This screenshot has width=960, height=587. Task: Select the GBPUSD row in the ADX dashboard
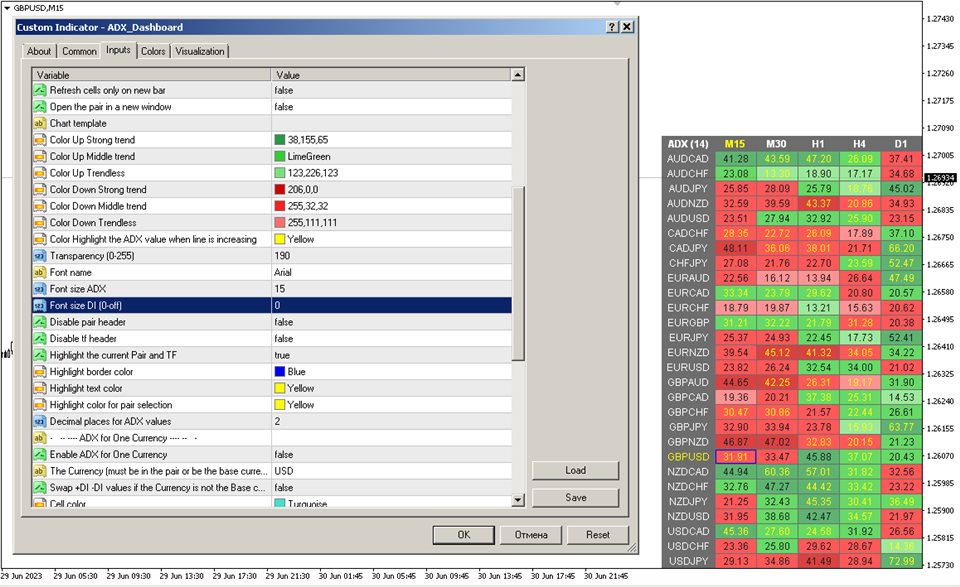tap(688, 458)
